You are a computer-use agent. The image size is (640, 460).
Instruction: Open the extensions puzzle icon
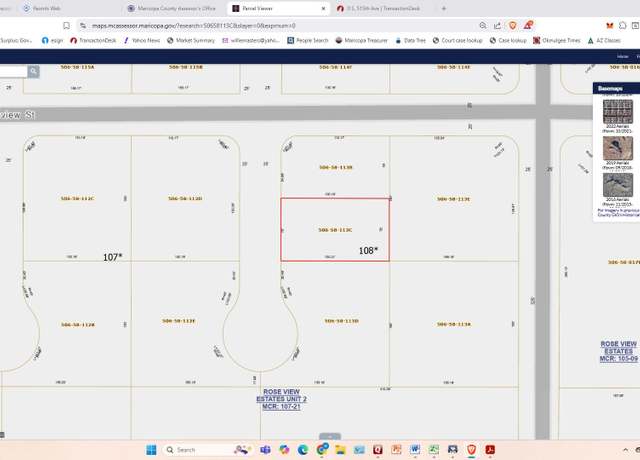[622, 26]
